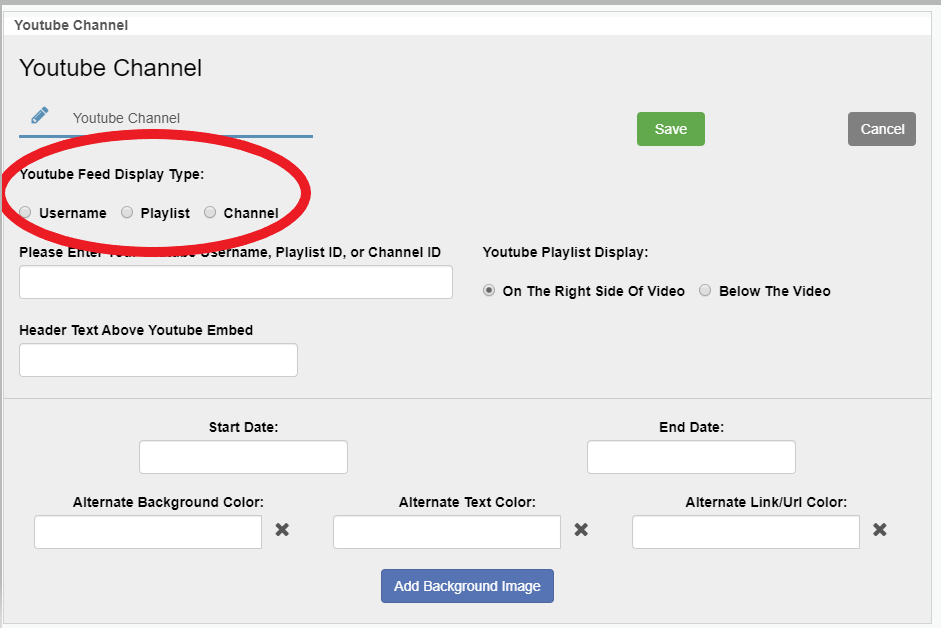Choose Below The Video option

point(705,291)
